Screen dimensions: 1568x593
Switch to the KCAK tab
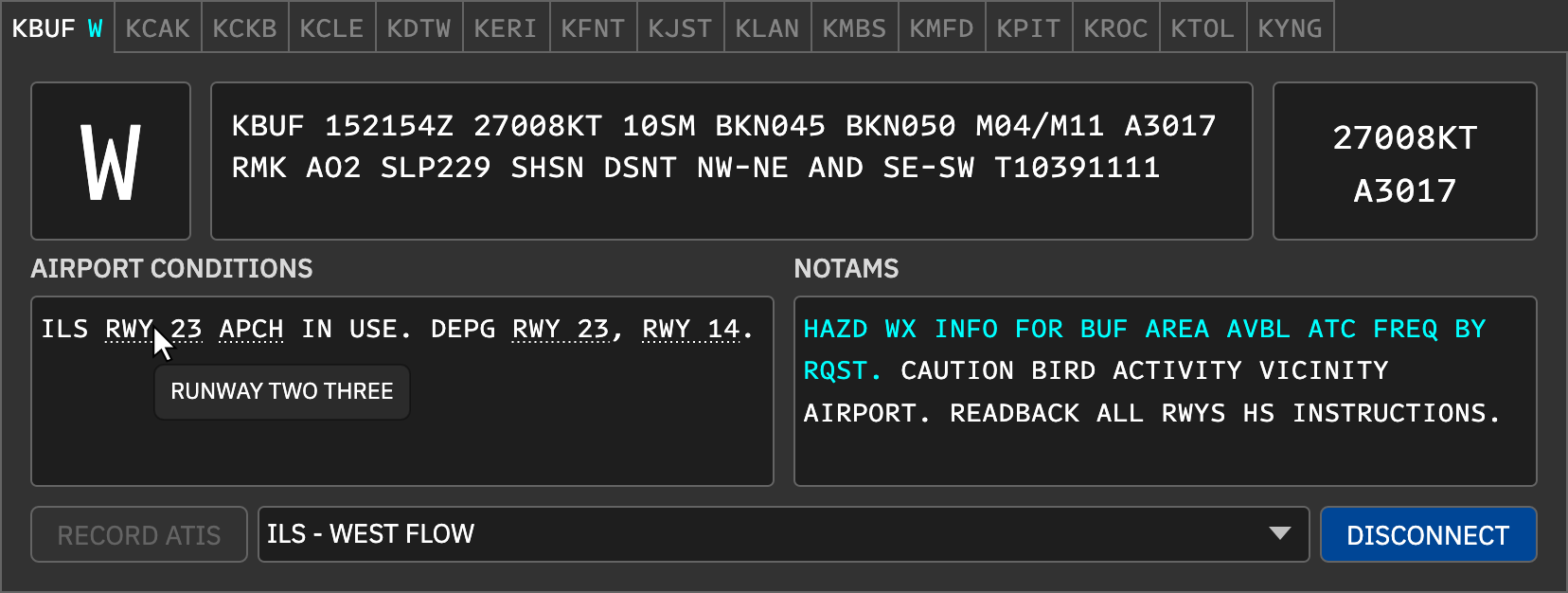point(158,28)
